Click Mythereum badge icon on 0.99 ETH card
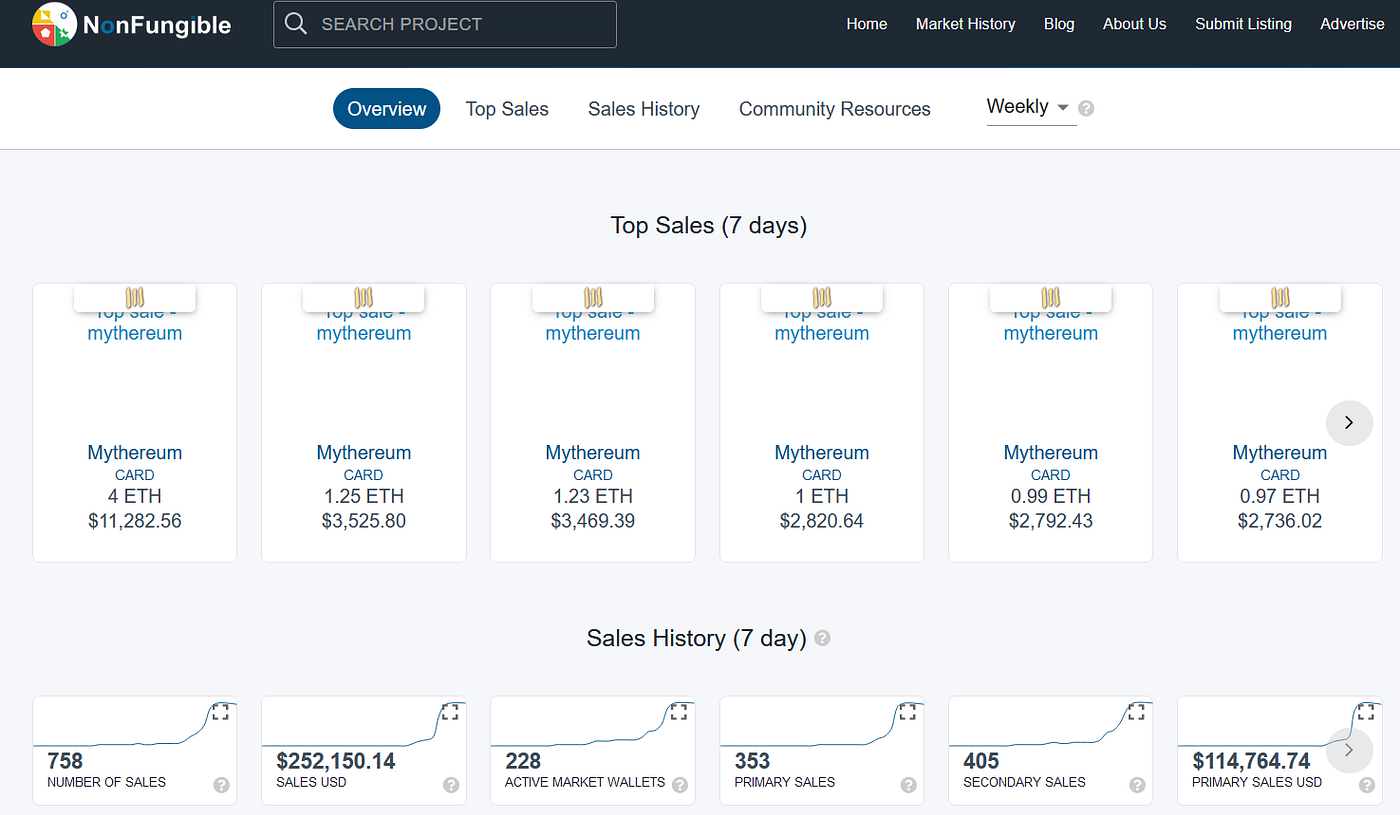 click(1051, 297)
